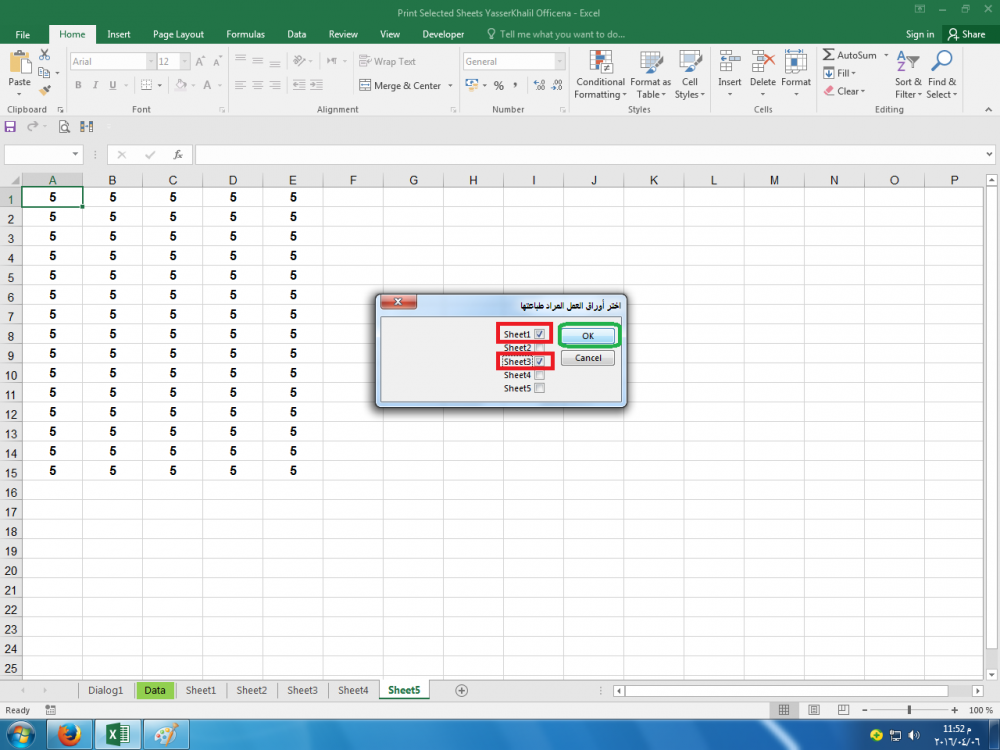Select column C header
The width and height of the screenshot is (1000, 750).
point(173,180)
